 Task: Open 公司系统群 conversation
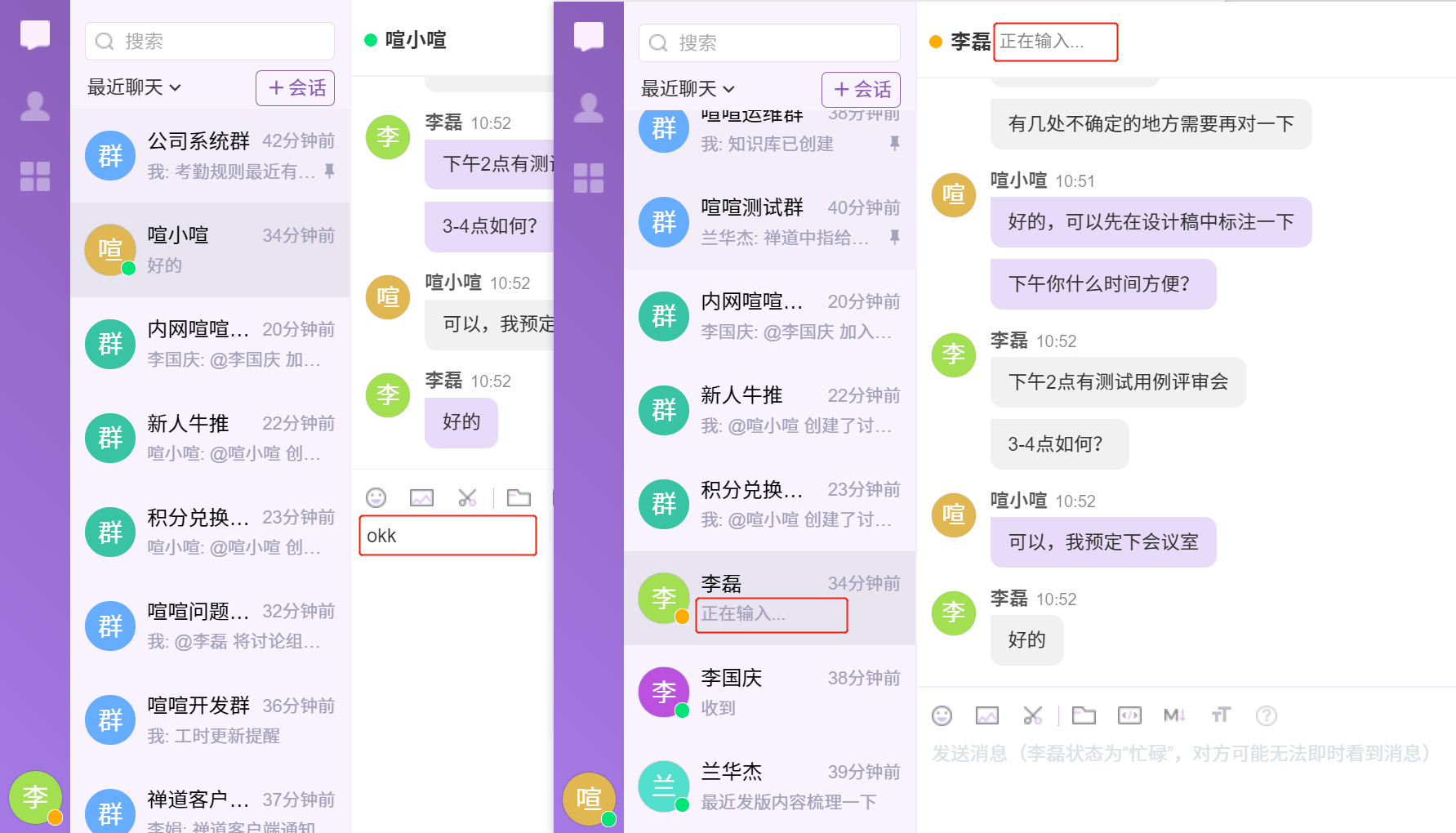tap(211, 155)
